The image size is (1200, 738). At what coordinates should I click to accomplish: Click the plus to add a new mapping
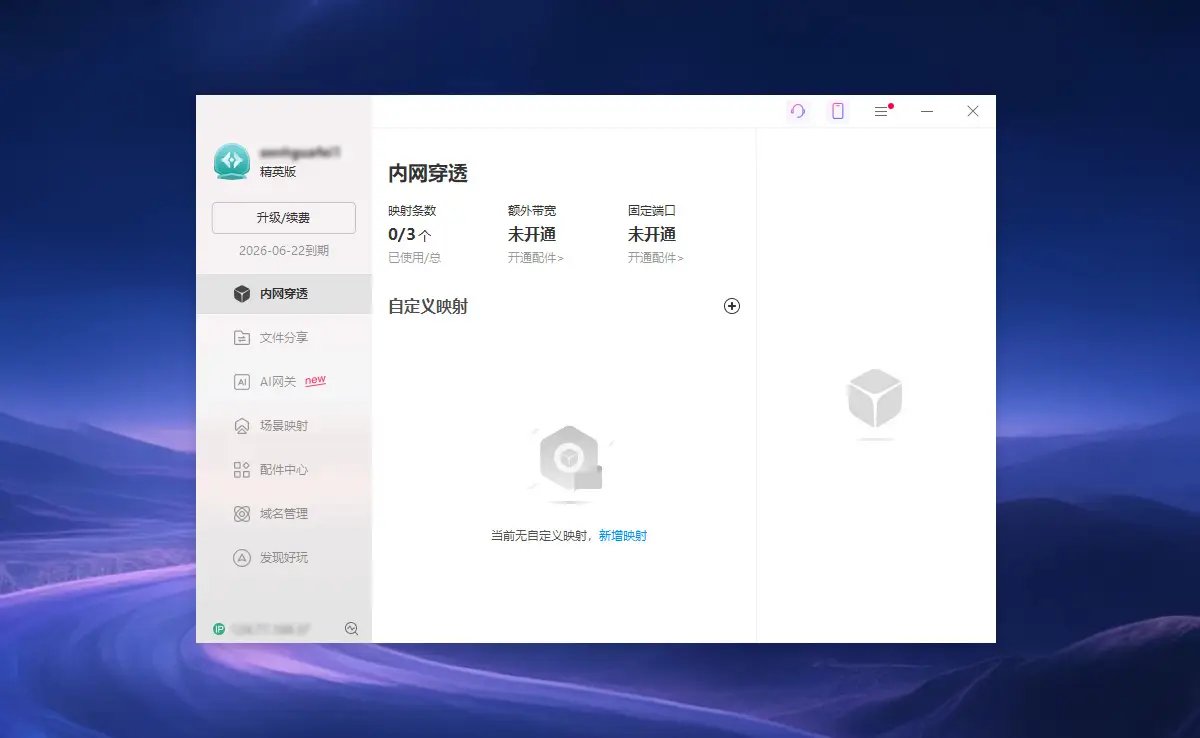pyautogui.click(x=732, y=306)
